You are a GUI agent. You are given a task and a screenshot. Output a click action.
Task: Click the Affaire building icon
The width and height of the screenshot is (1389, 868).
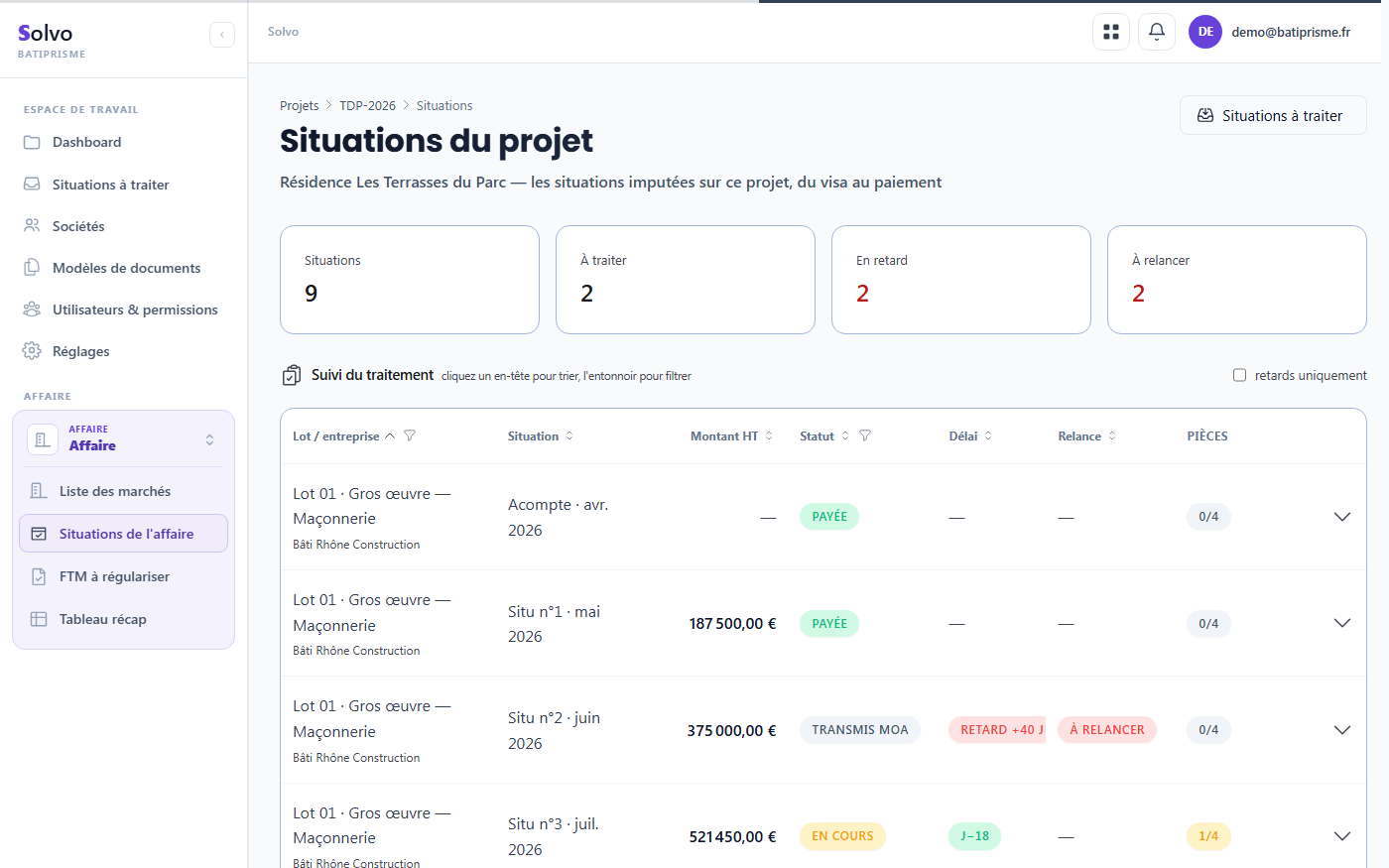click(43, 439)
